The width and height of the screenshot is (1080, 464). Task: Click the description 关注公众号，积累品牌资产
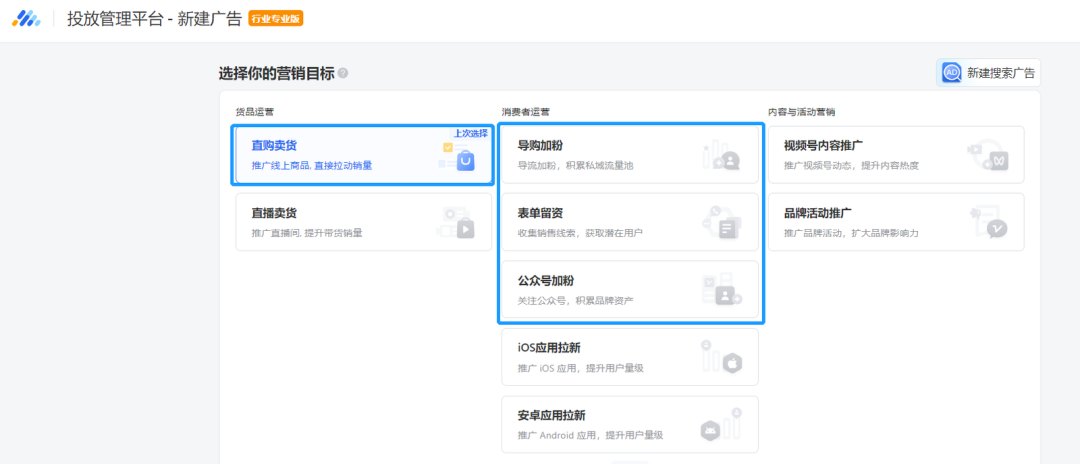(575, 300)
